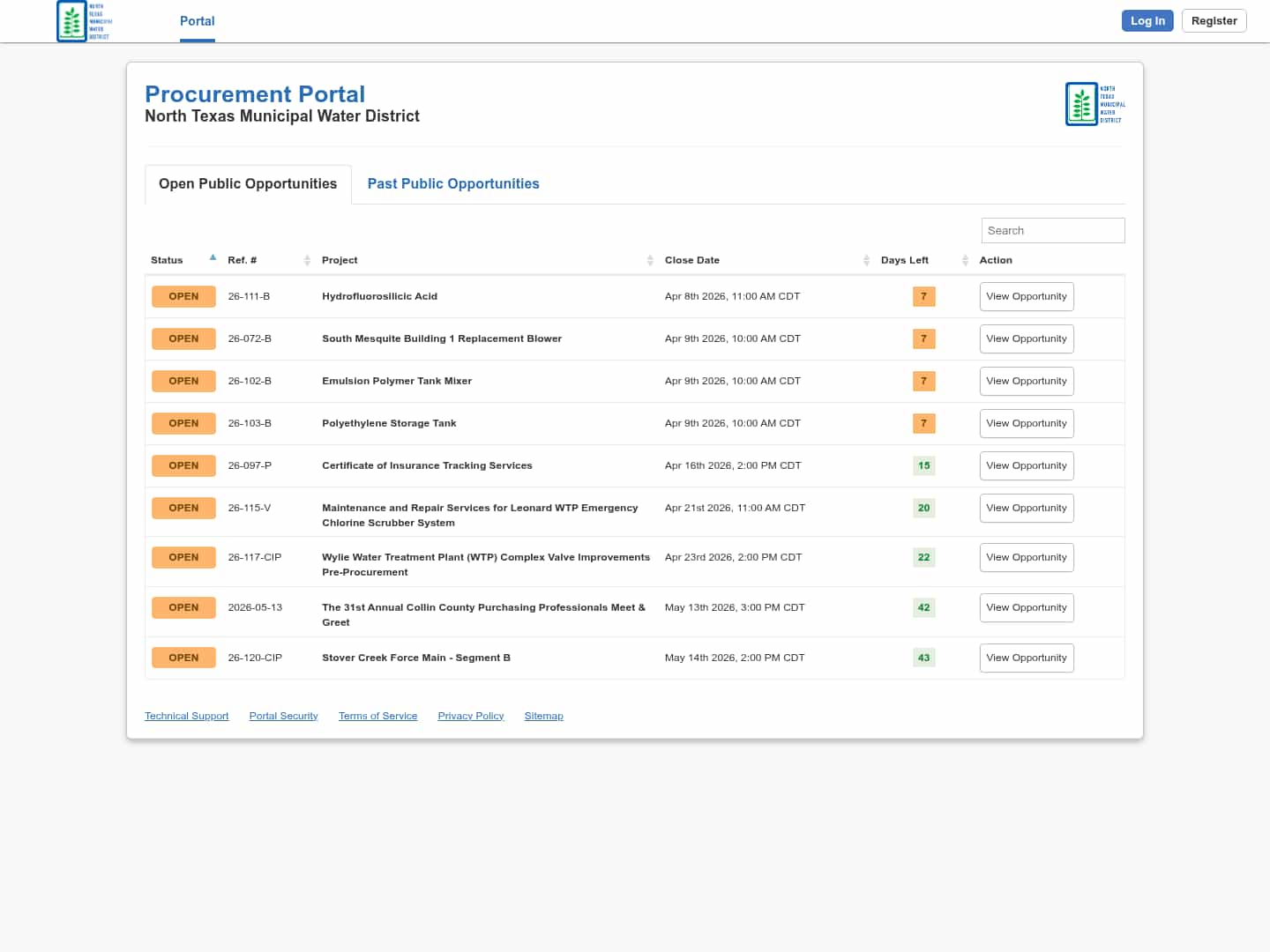Viewport: 1270px width, 952px height.
Task: Focus the Search input field
Action: 1052,231
